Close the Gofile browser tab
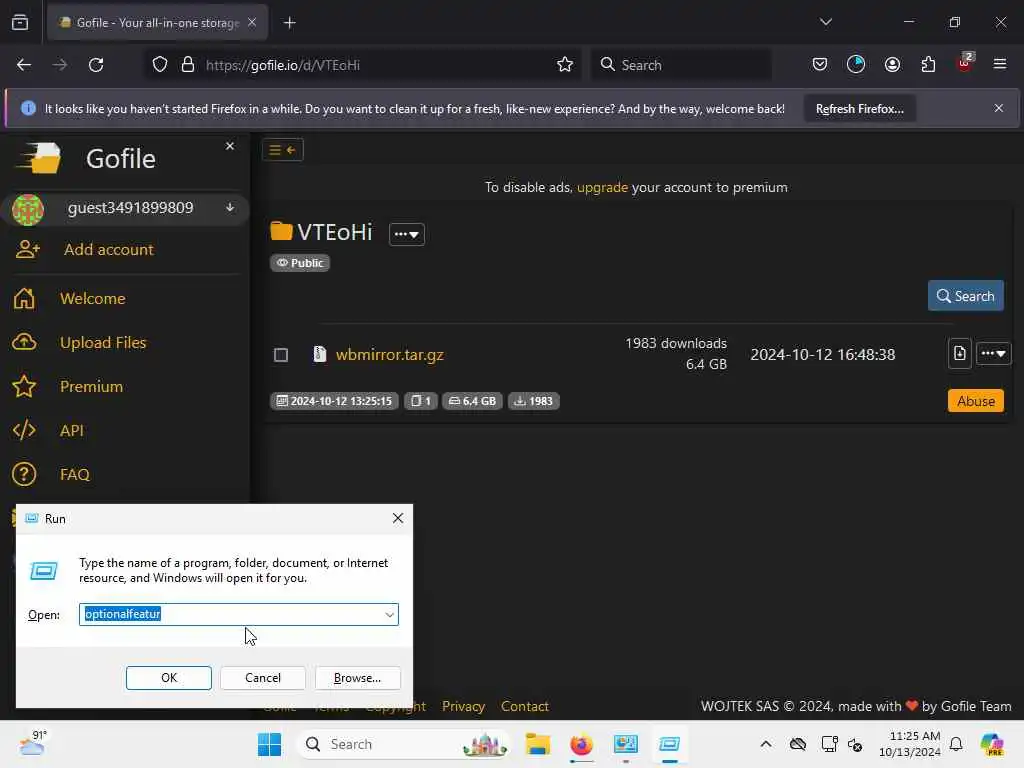The image size is (1024, 768). (x=252, y=22)
